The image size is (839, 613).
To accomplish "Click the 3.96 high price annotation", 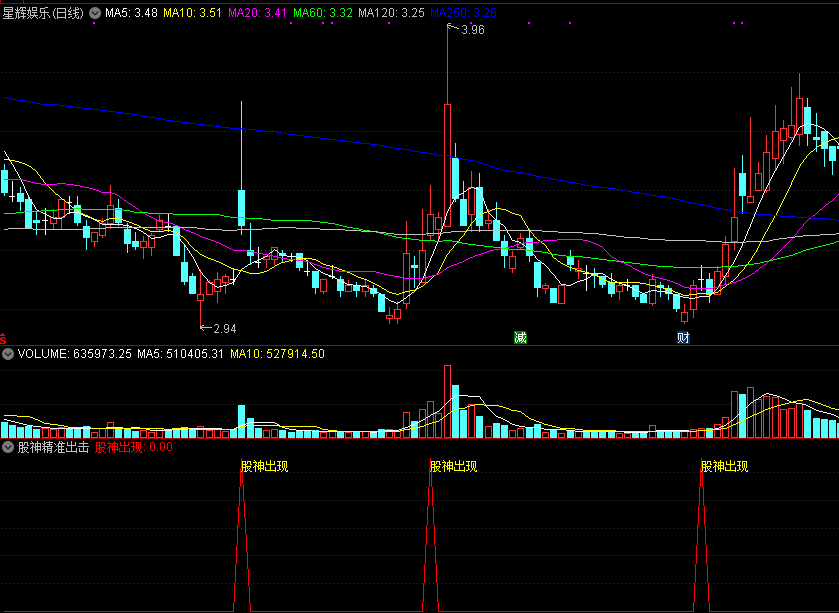I will [x=472, y=30].
